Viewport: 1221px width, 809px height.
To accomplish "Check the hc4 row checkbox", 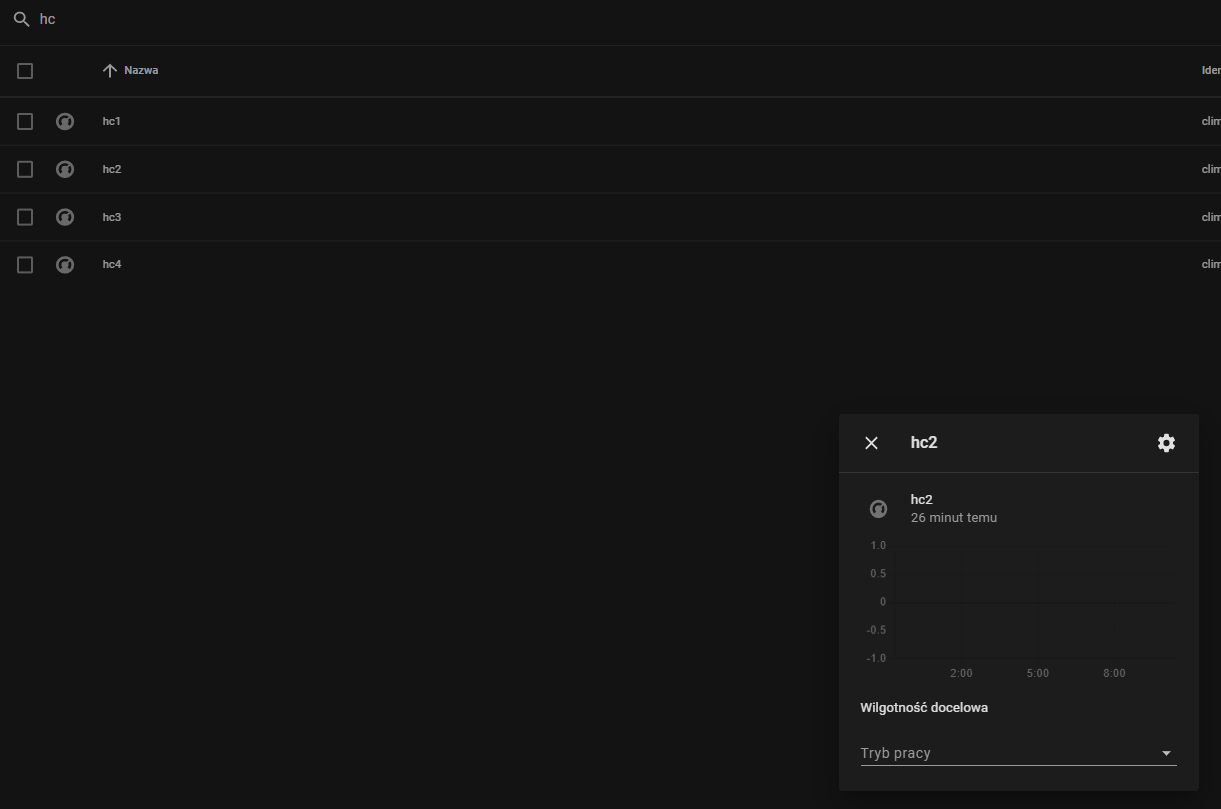I will (25, 265).
